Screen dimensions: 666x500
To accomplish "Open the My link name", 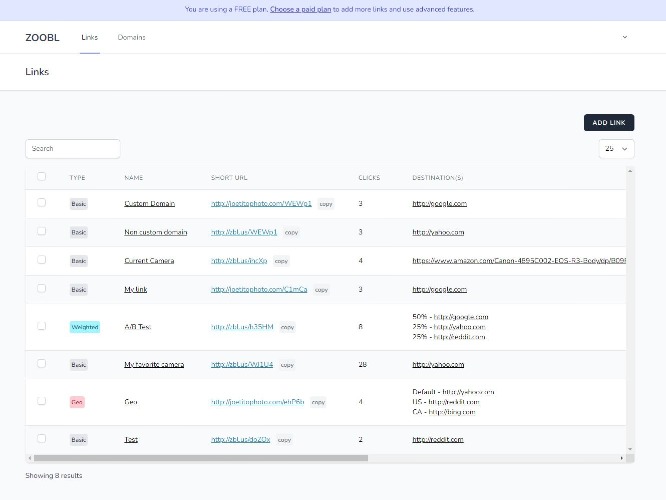I will [135, 289].
